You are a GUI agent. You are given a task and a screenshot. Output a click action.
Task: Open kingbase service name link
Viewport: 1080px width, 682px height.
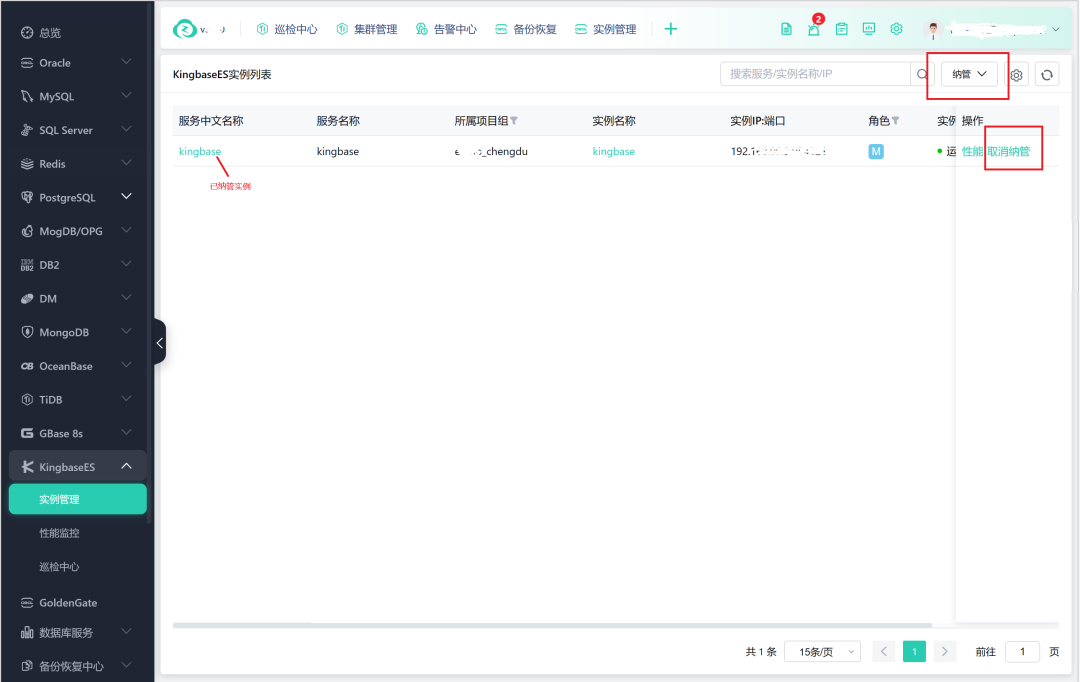pos(200,152)
